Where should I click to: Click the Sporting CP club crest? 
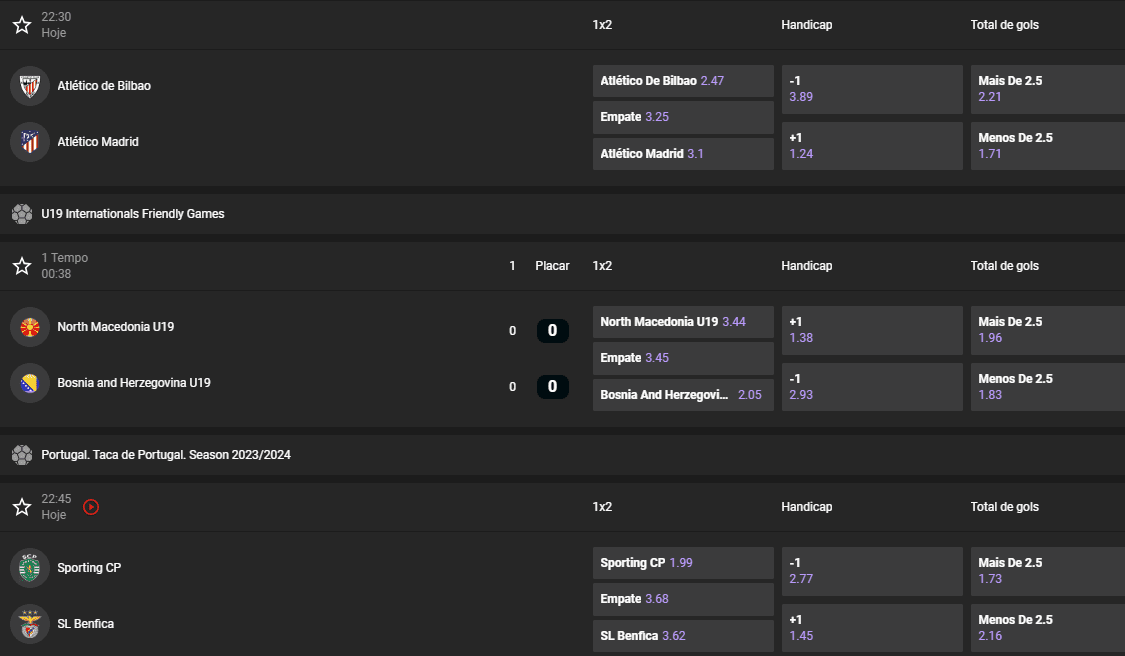pos(30,568)
